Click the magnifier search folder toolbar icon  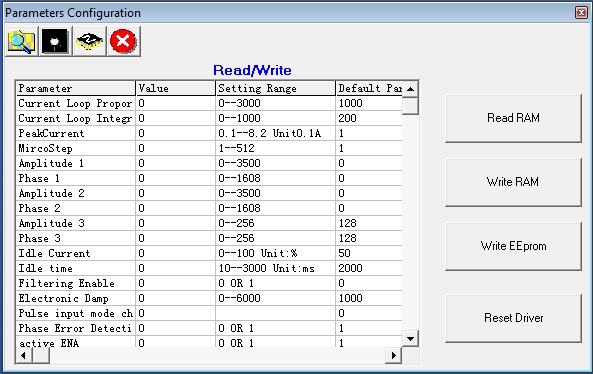pyautogui.click(x=22, y=41)
